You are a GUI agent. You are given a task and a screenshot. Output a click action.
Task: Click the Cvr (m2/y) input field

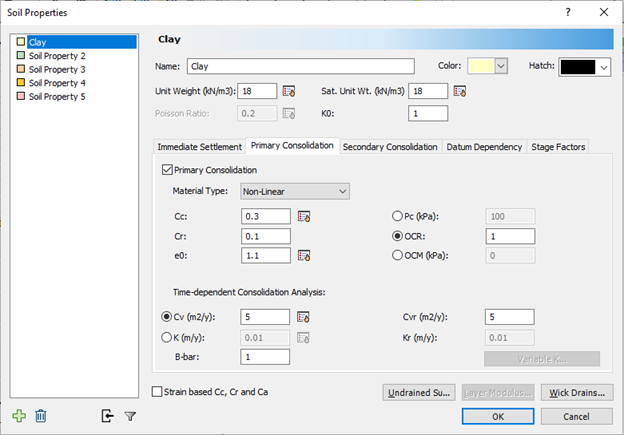[x=509, y=317]
